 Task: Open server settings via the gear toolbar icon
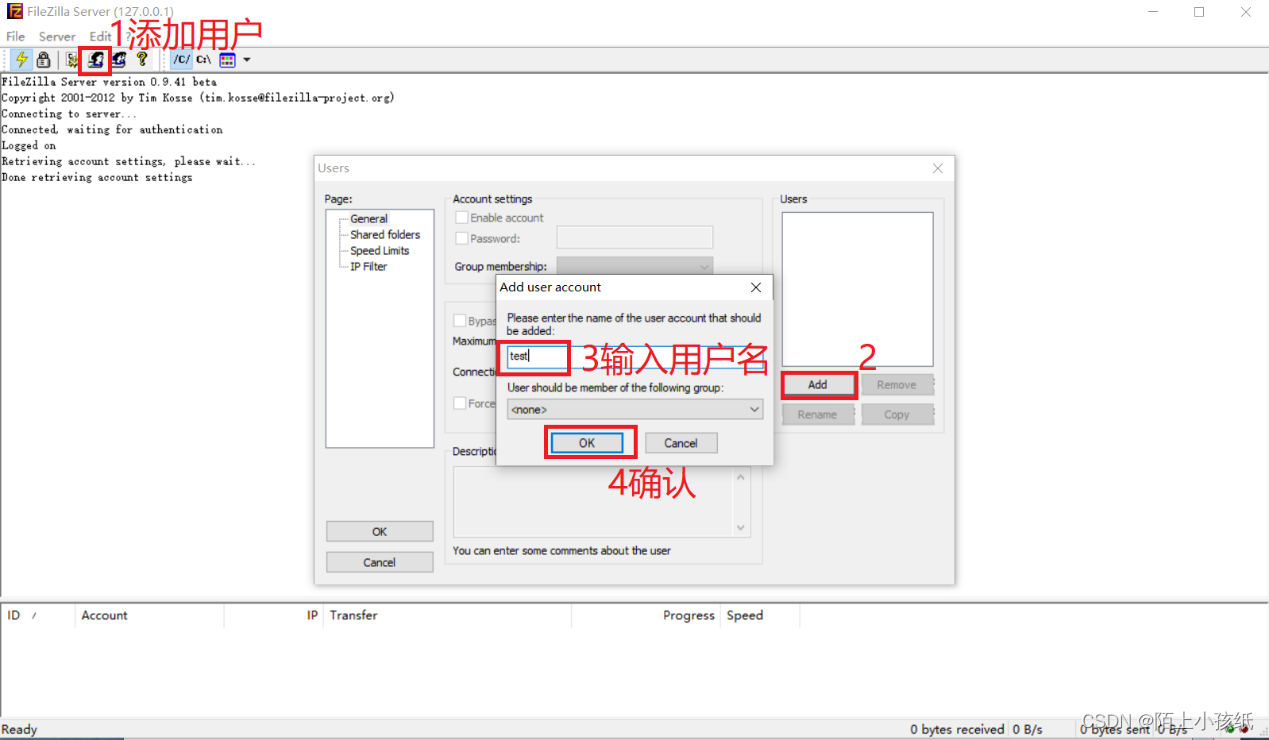pos(72,60)
